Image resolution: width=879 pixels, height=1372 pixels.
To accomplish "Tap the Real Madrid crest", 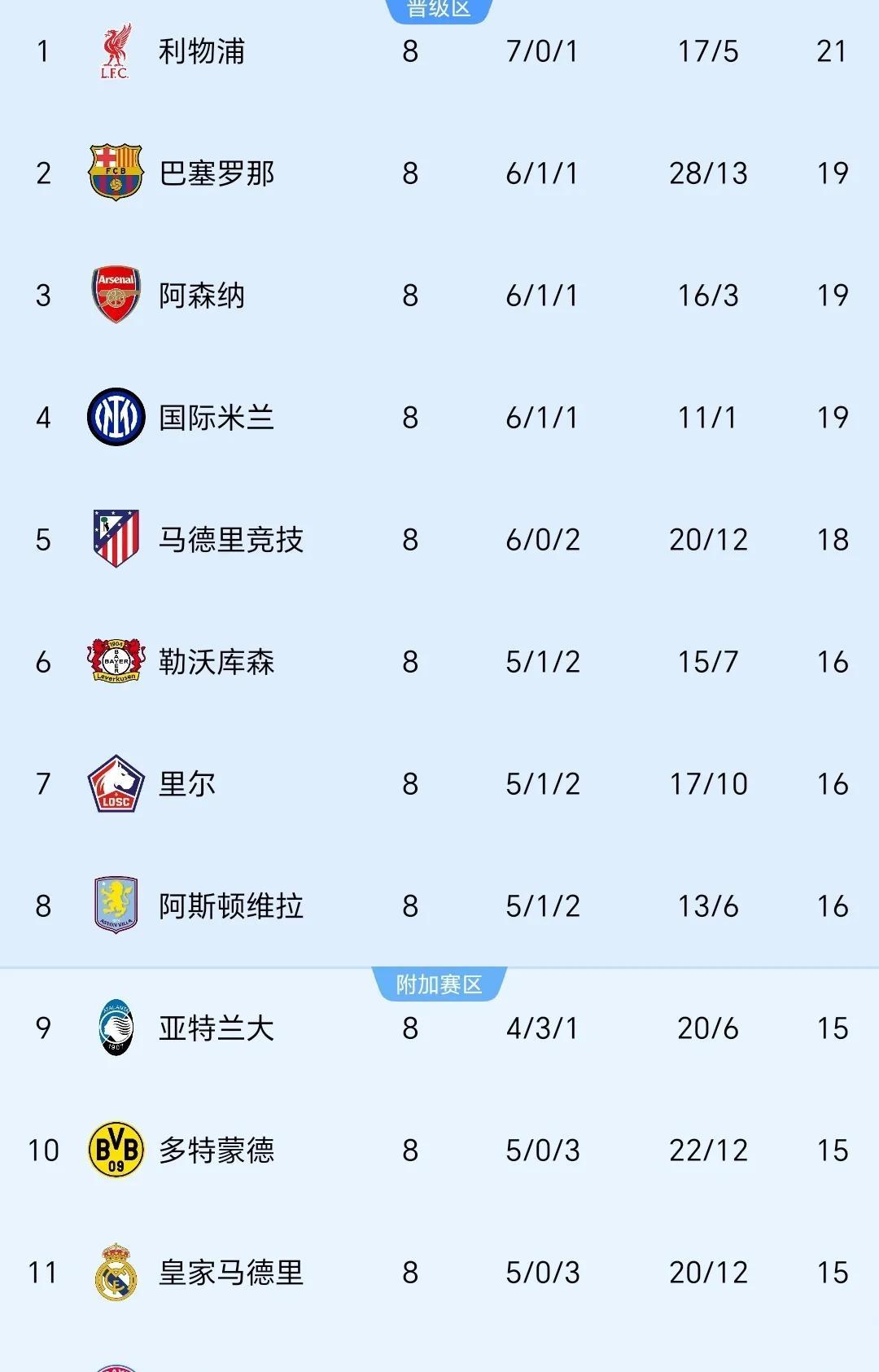I will (116, 1272).
